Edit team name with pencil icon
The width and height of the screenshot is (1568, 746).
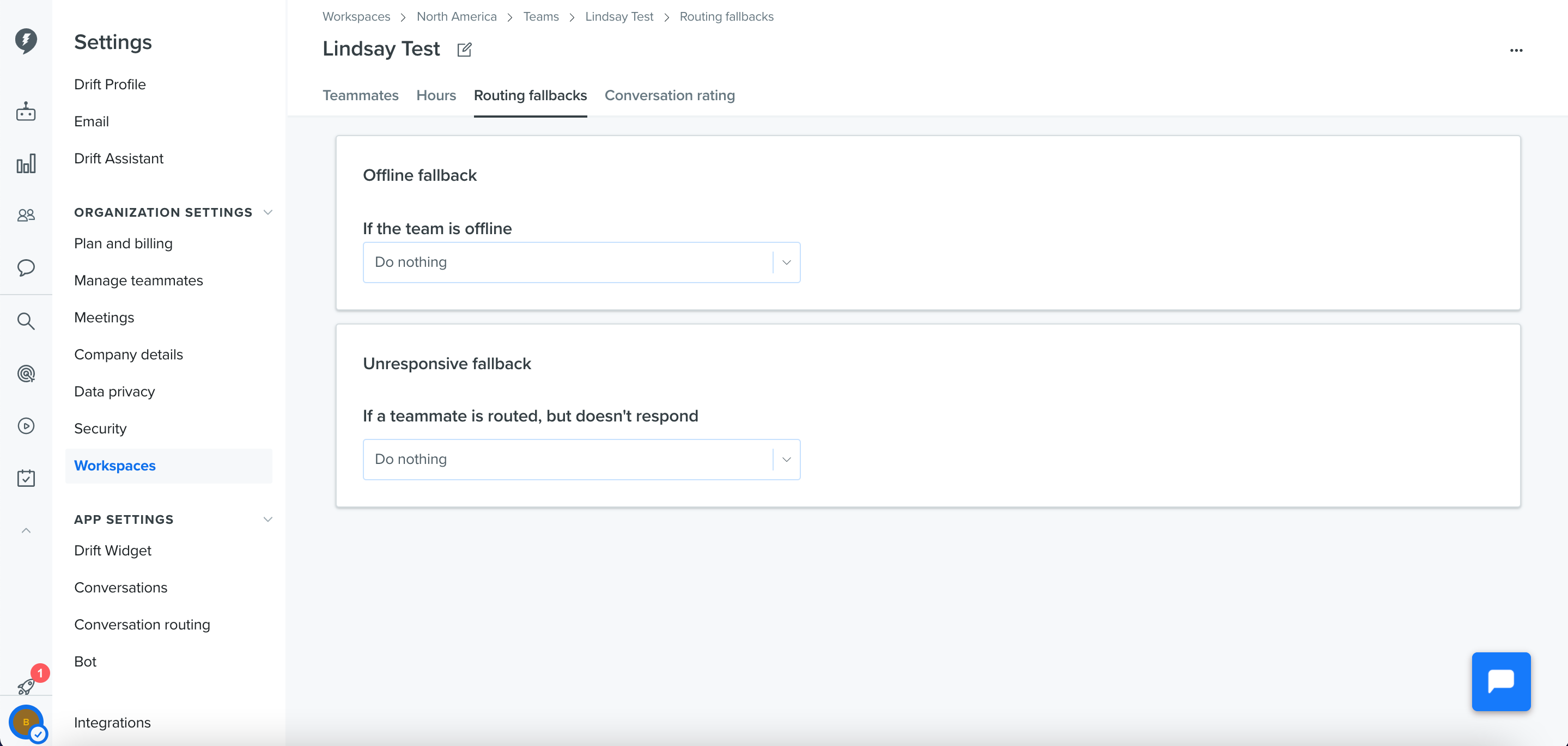464,50
